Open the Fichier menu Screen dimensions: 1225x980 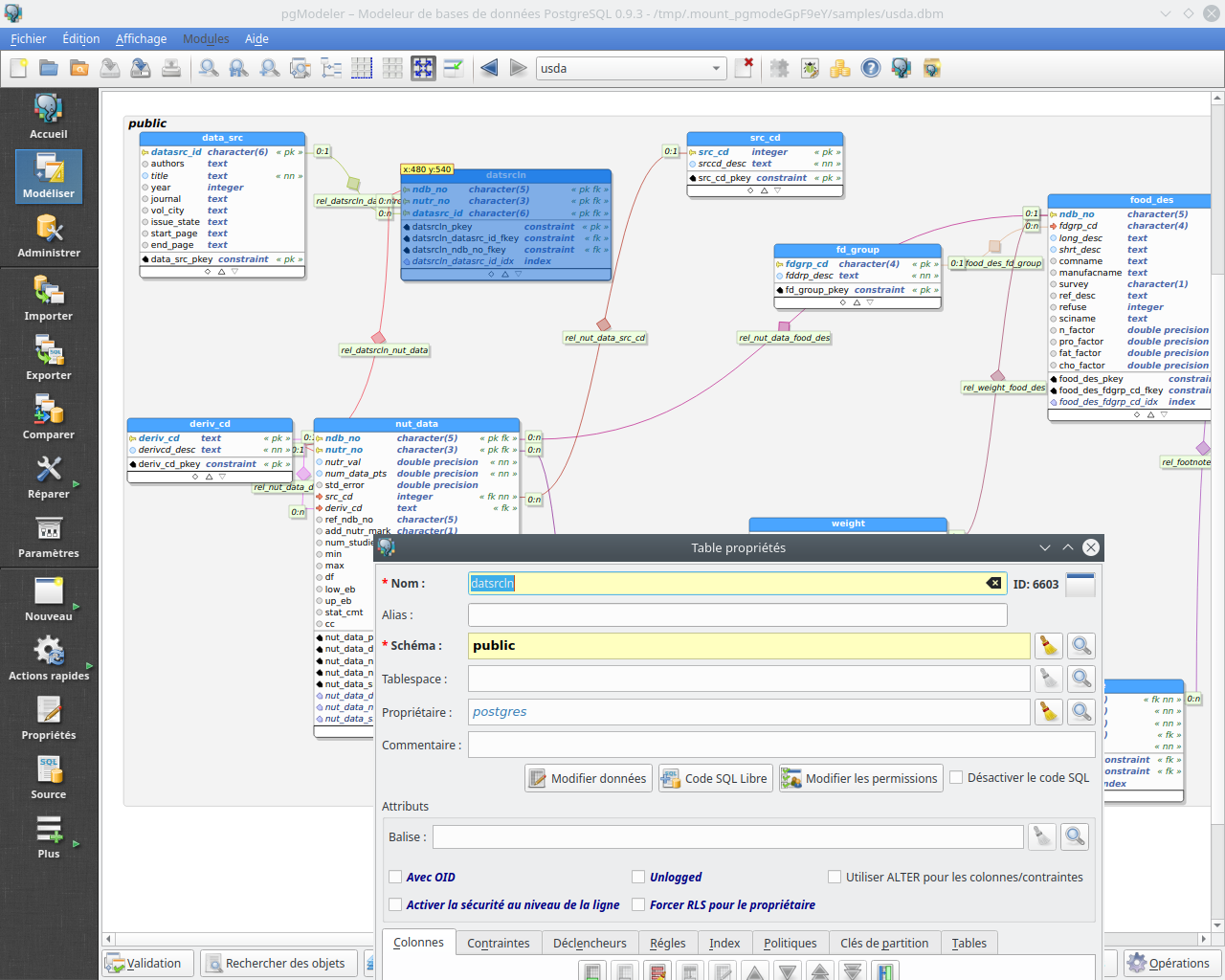pyautogui.click(x=29, y=38)
